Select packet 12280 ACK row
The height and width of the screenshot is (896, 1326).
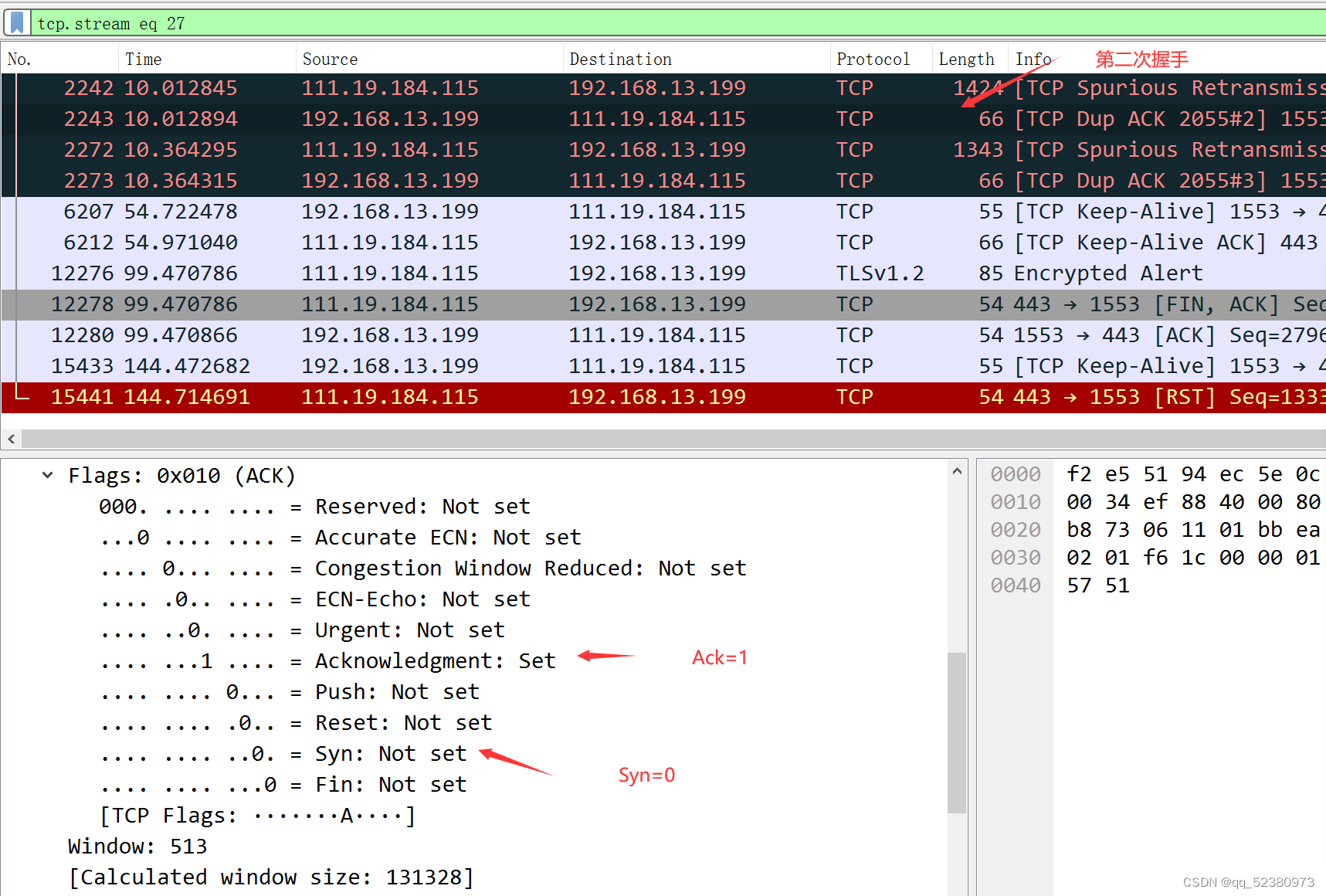pyautogui.click(x=663, y=335)
